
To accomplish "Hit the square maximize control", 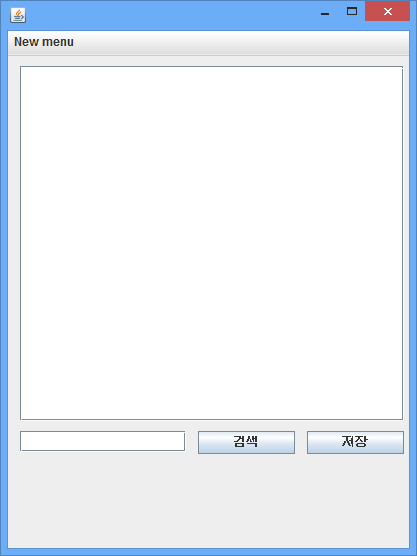I will click(x=351, y=12).
